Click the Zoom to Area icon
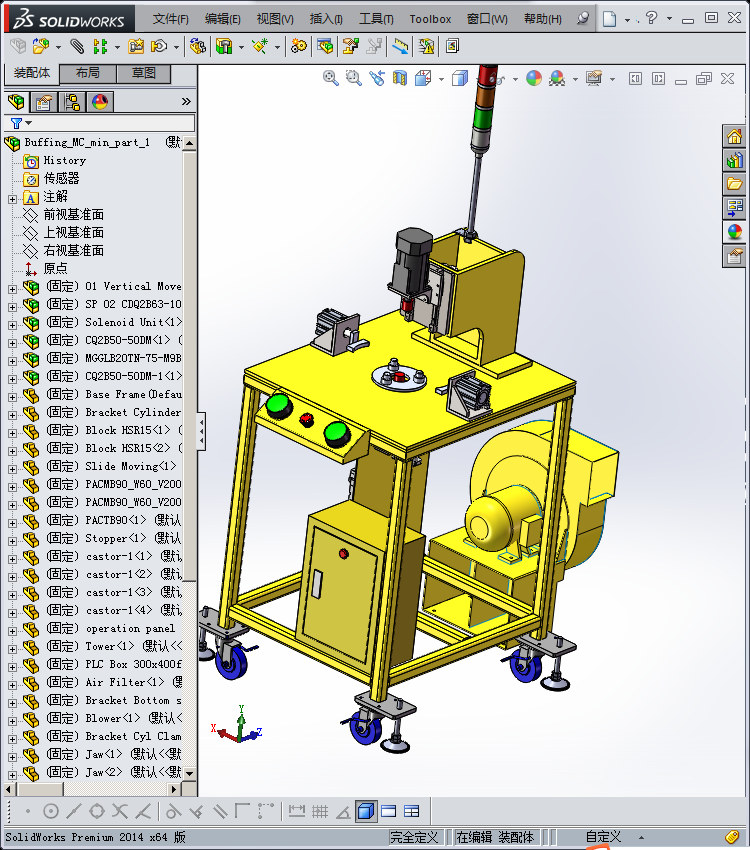The height and width of the screenshot is (850, 750). tap(354, 79)
